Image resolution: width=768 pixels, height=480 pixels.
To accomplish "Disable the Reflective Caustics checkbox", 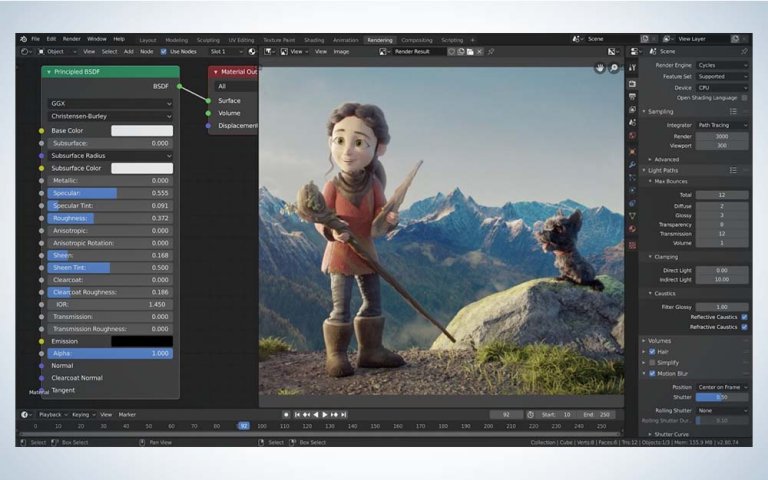I will [744, 317].
